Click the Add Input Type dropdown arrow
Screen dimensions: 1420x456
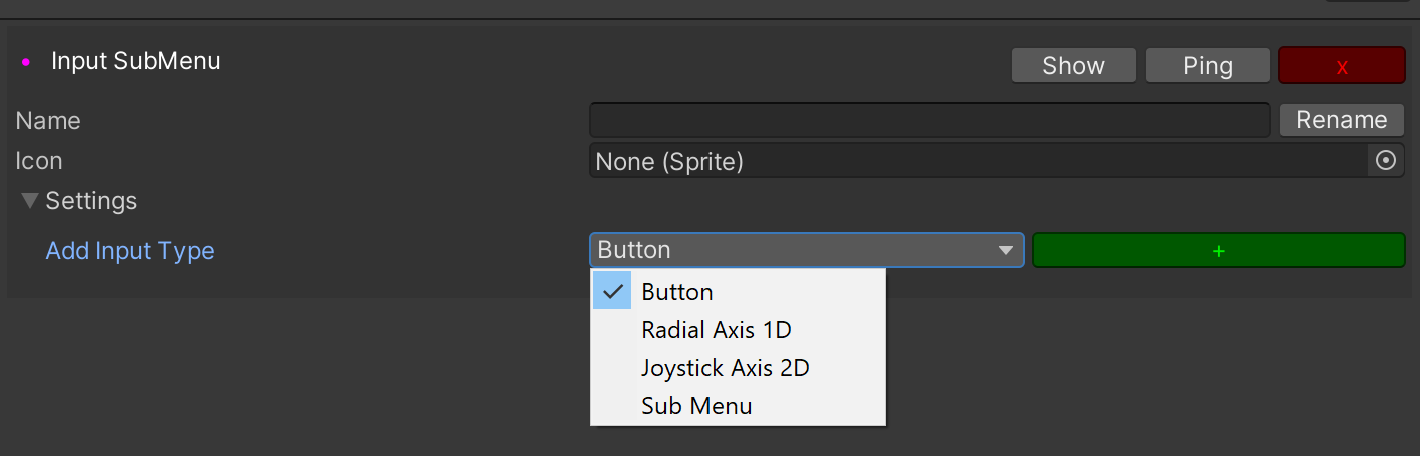coord(1006,250)
